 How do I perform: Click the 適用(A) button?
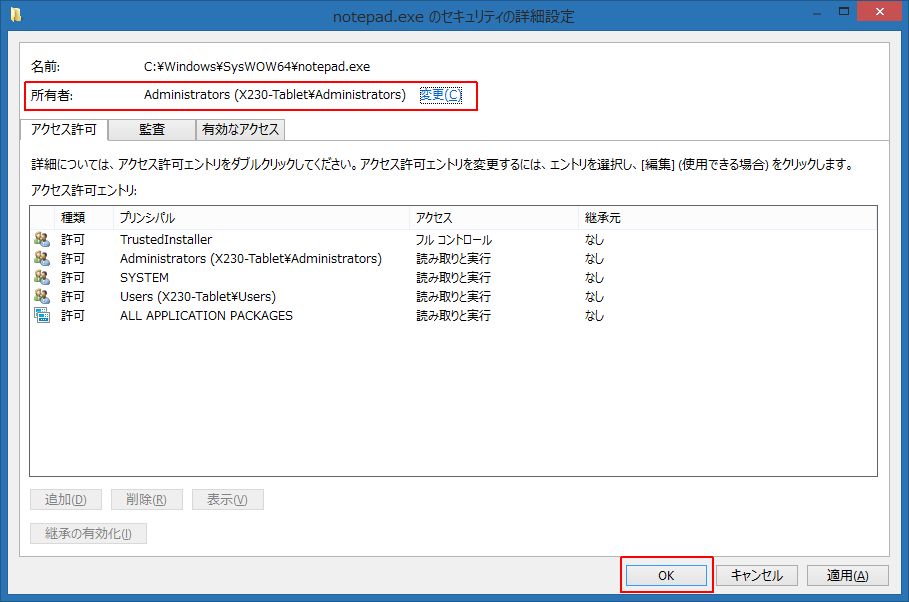(x=847, y=575)
